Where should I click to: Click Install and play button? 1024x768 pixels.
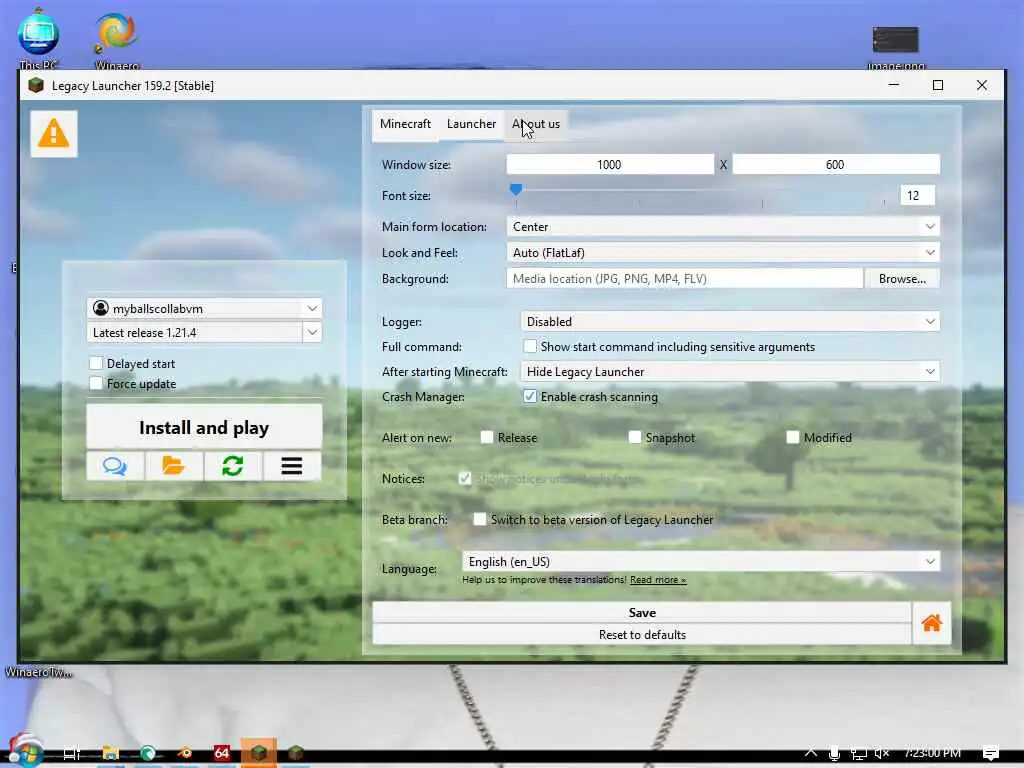(x=204, y=428)
